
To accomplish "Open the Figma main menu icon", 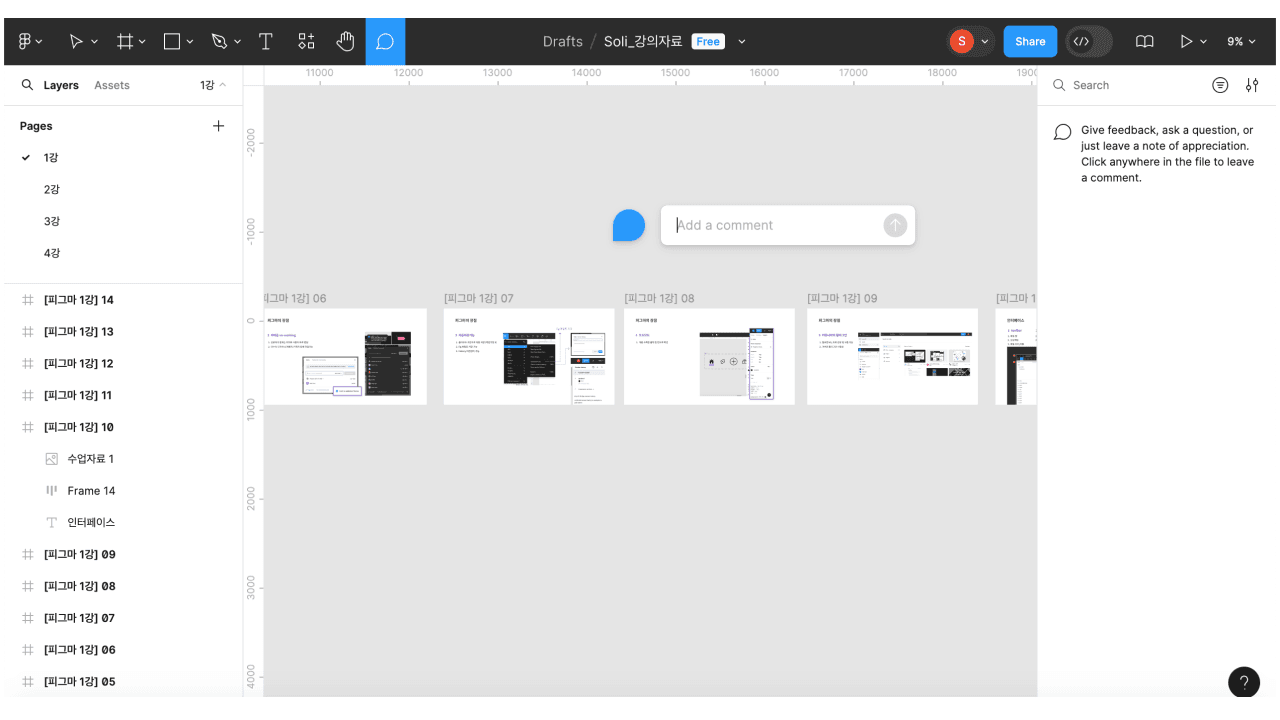I will (x=26, y=41).
